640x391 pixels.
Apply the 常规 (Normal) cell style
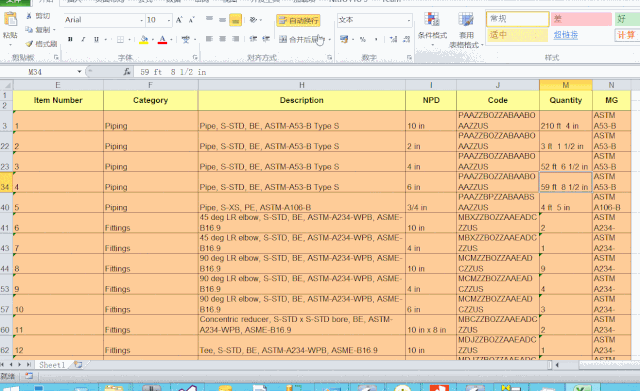518,19
